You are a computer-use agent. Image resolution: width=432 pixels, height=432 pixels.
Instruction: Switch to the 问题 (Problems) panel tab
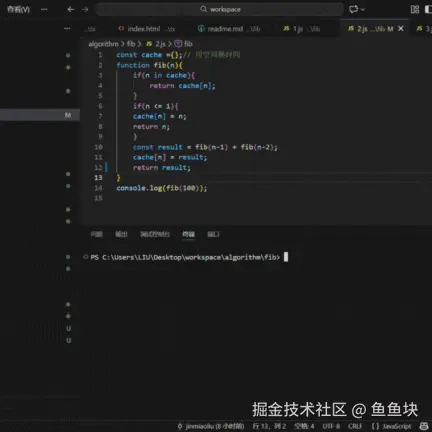pos(97,234)
